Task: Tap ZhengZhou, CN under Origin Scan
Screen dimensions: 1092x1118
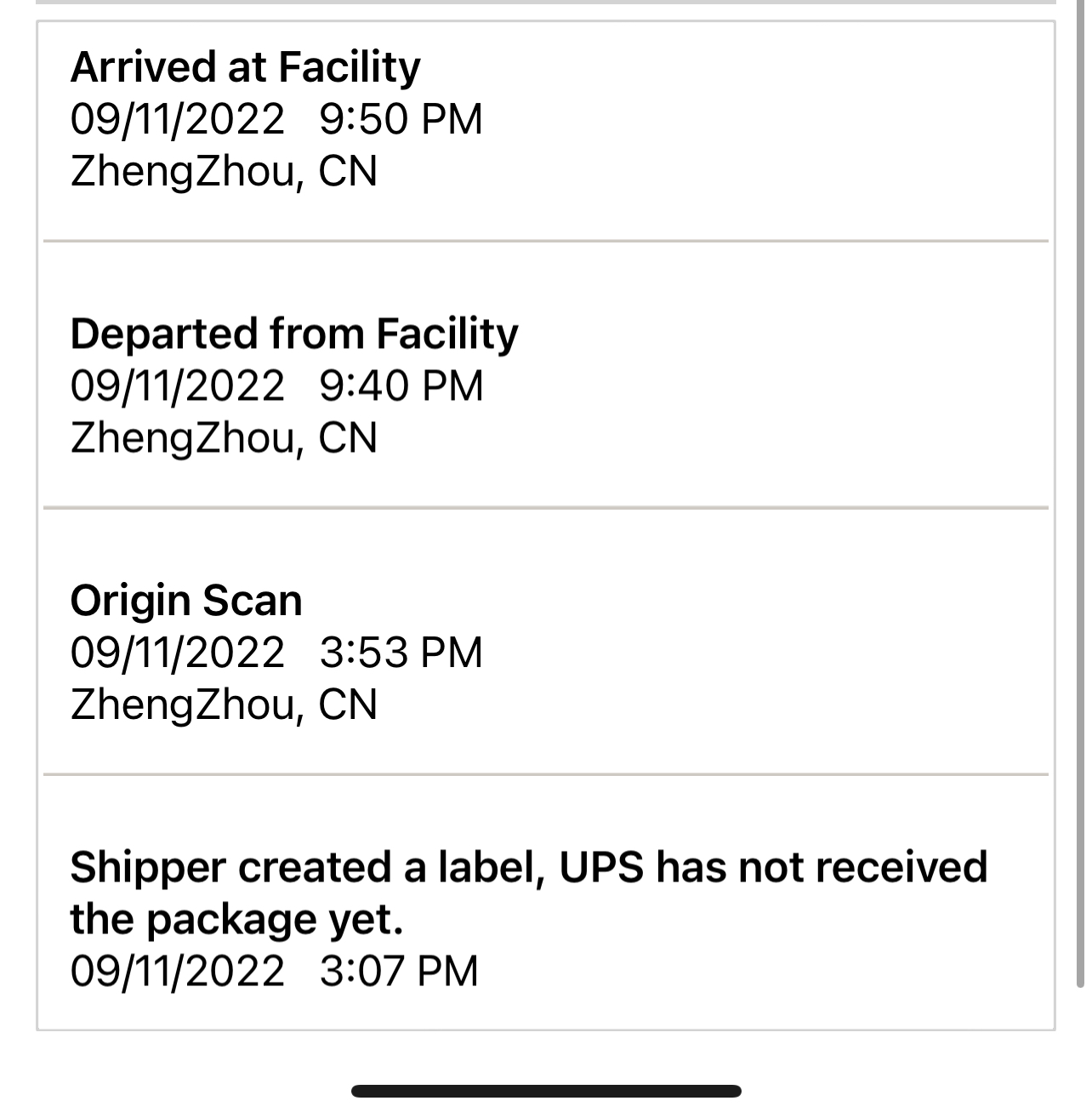Action: click(224, 705)
